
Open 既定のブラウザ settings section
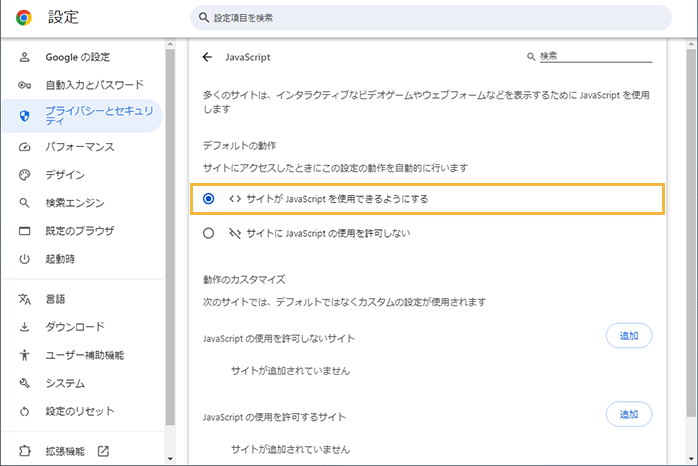coord(83,231)
